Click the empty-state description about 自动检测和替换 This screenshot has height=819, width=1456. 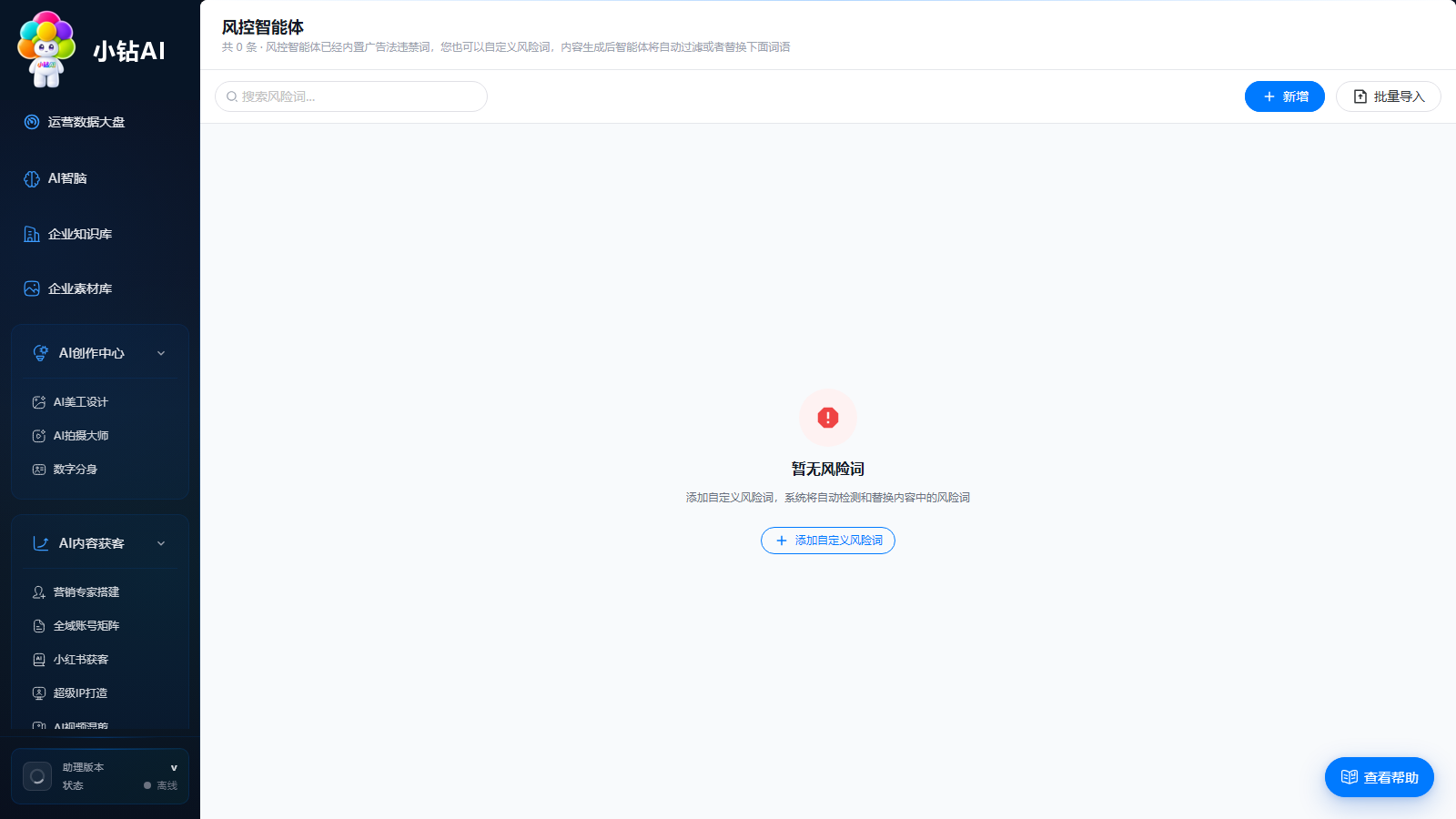[x=828, y=498]
